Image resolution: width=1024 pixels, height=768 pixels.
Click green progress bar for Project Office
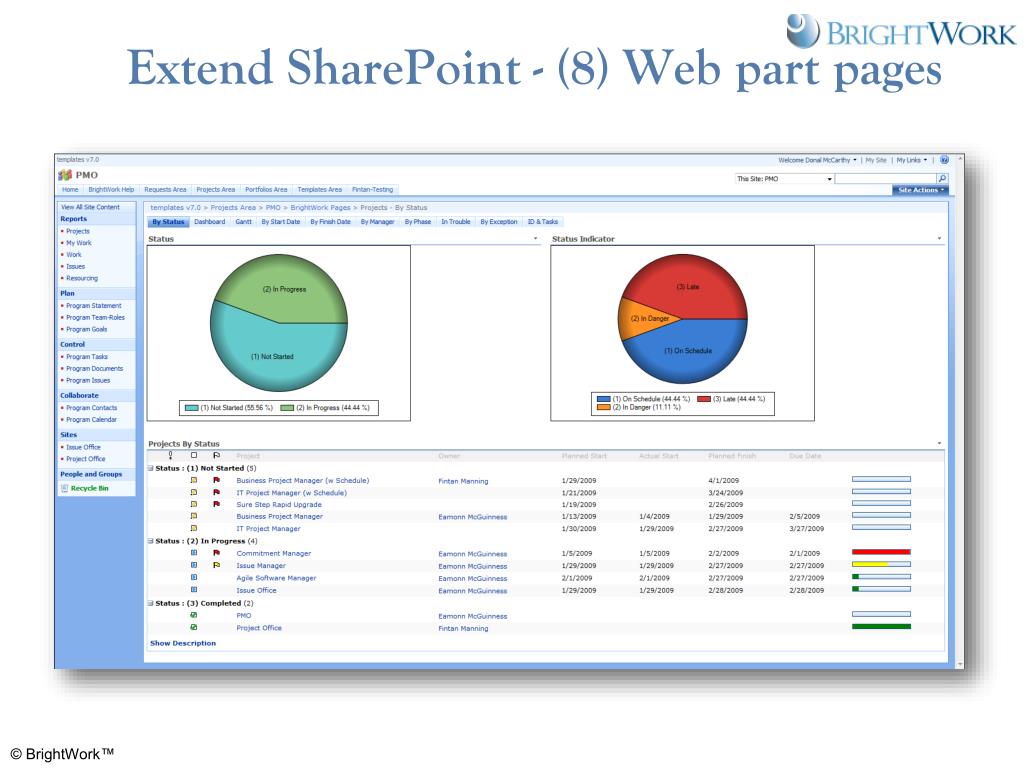click(x=881, y=627)
